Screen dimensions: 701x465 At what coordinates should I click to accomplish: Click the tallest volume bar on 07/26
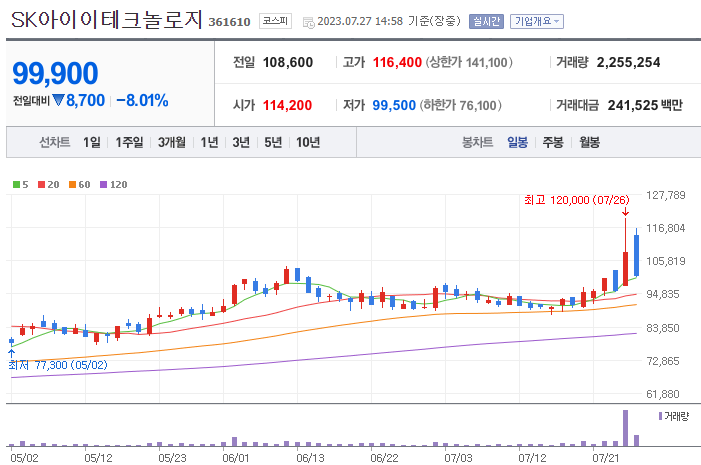[625, 428]
